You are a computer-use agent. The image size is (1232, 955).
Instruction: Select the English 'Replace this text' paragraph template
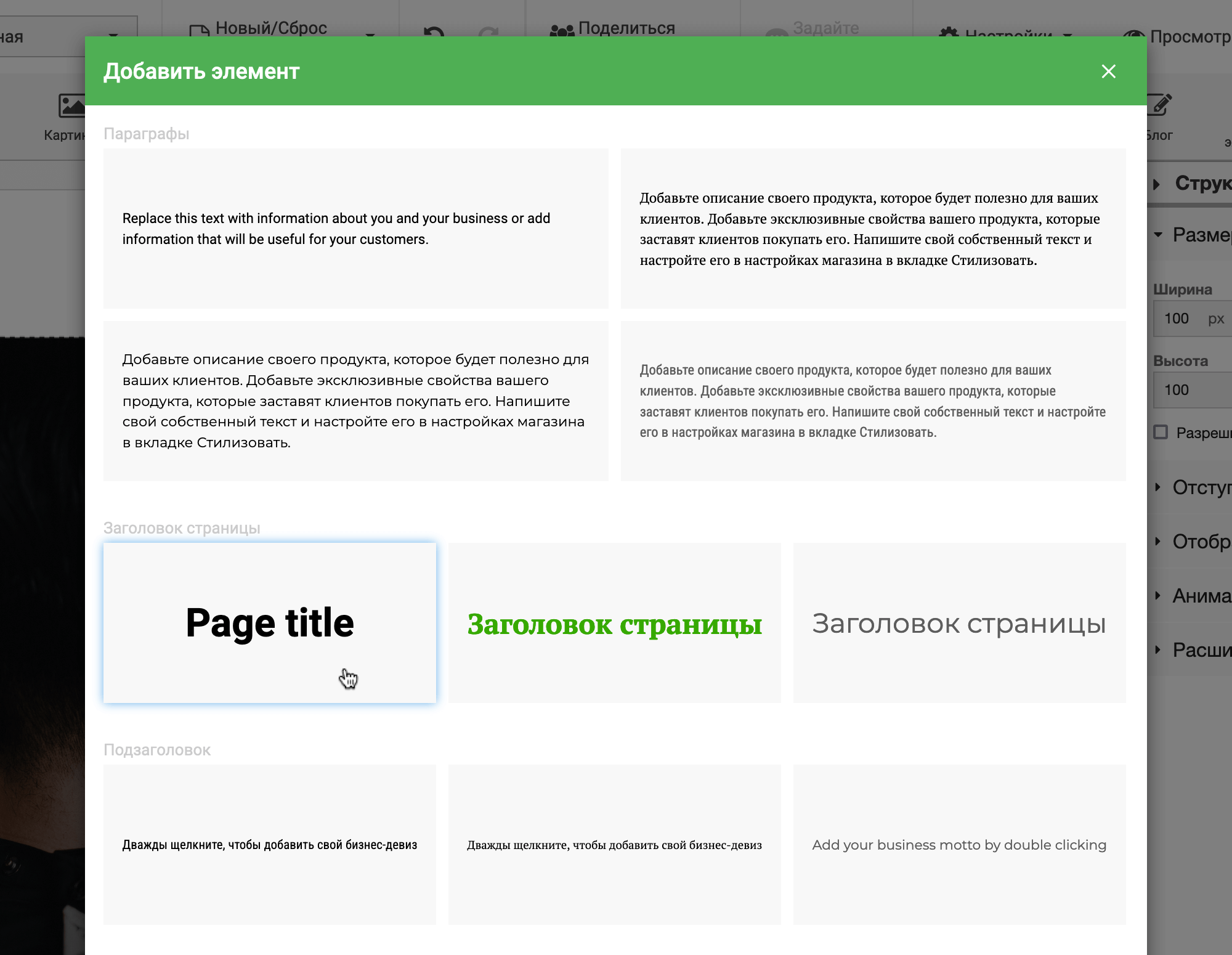coord(356,229)
